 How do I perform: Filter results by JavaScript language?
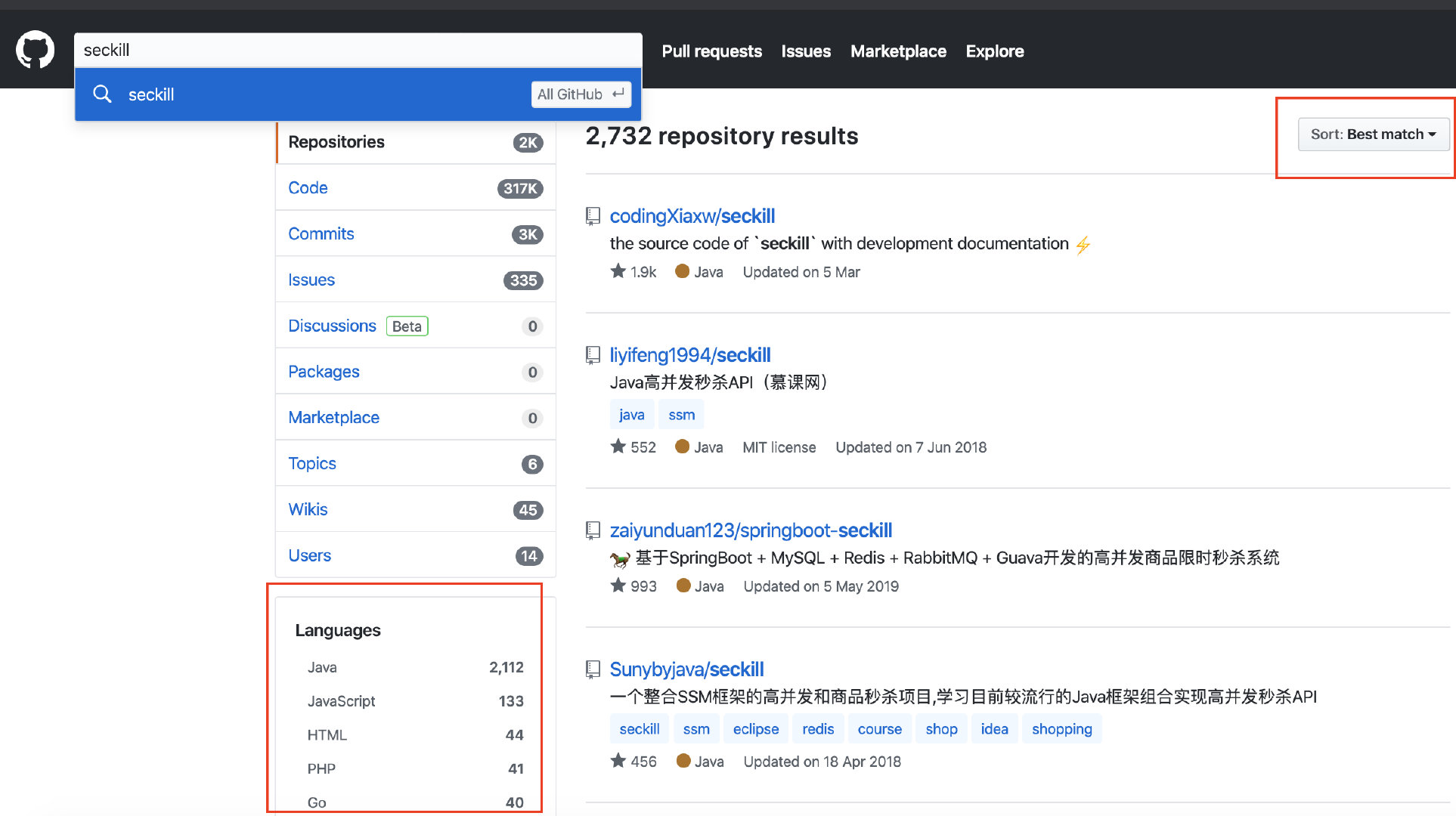(415, 701)
